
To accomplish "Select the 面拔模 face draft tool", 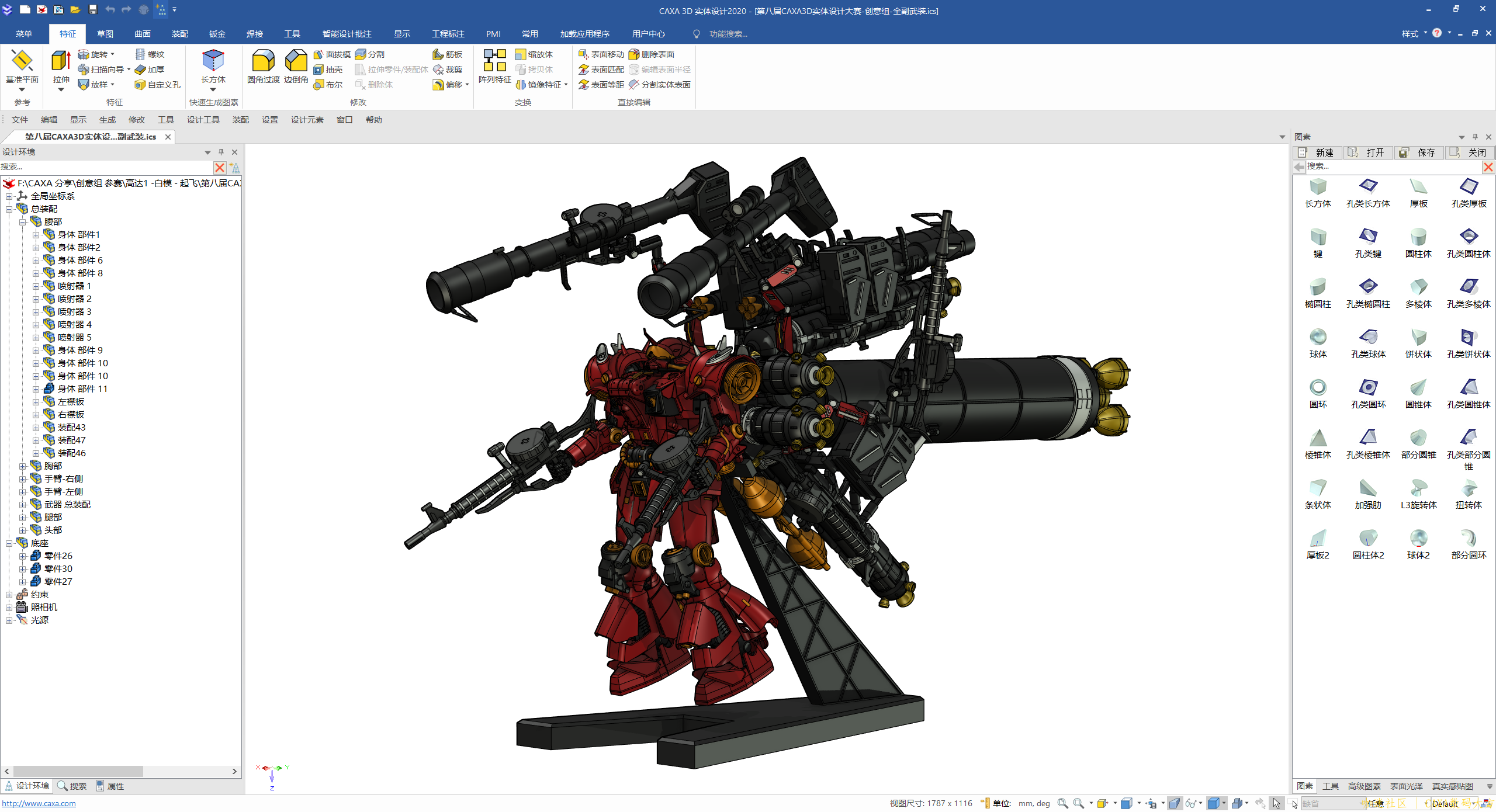I will point(332,54).
